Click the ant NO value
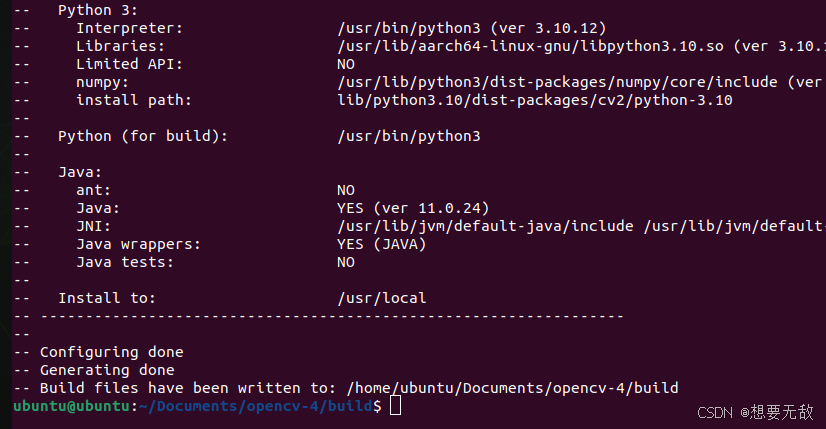This screenshot has width=826, height=429. point(346,190)
